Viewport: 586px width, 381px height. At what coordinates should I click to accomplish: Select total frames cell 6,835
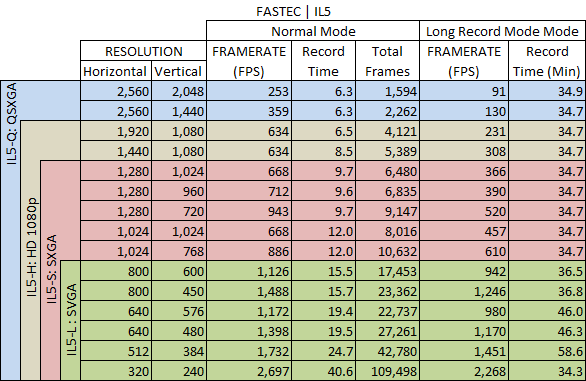coord(387,191)
